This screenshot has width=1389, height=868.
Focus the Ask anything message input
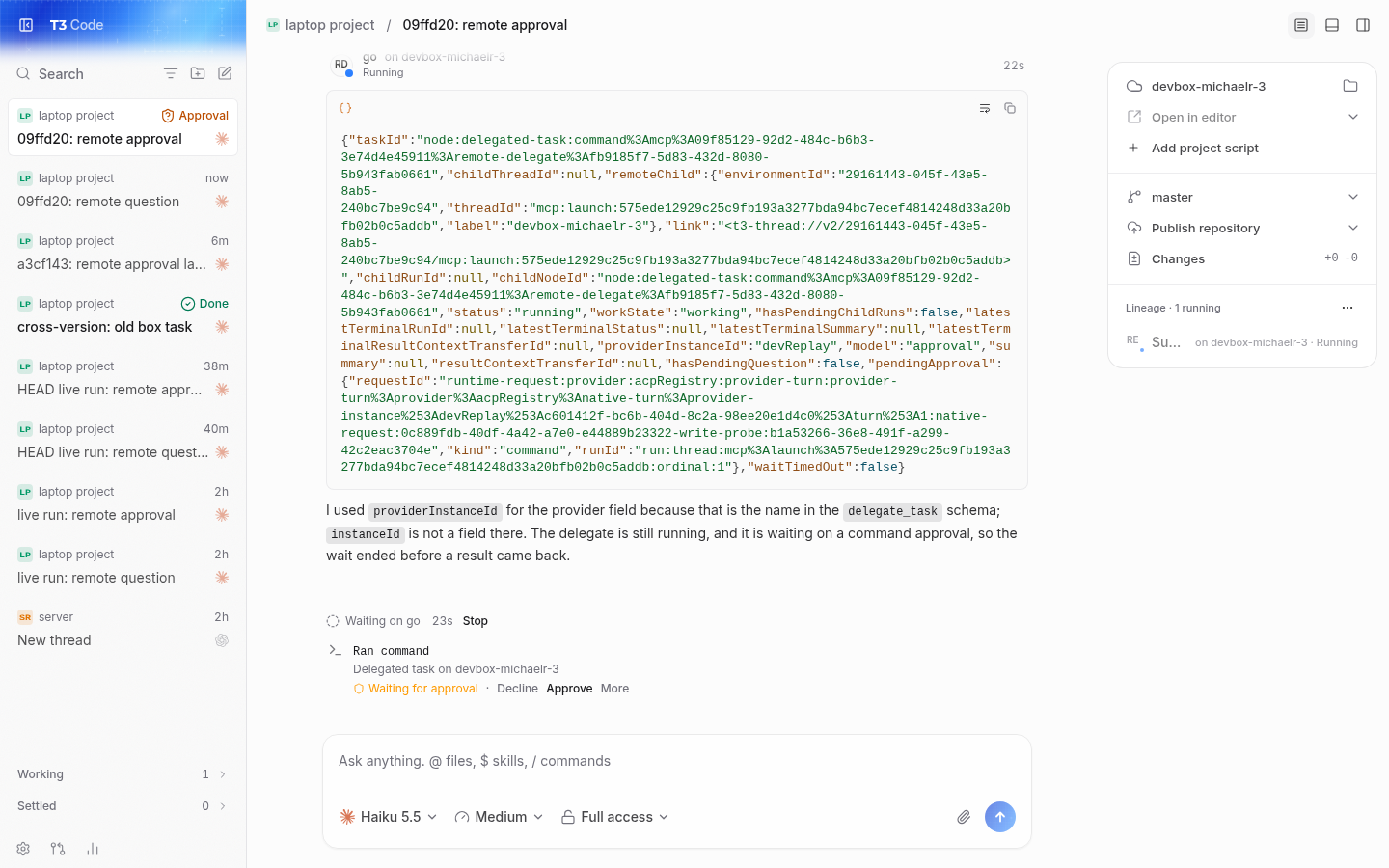point(676,761)
